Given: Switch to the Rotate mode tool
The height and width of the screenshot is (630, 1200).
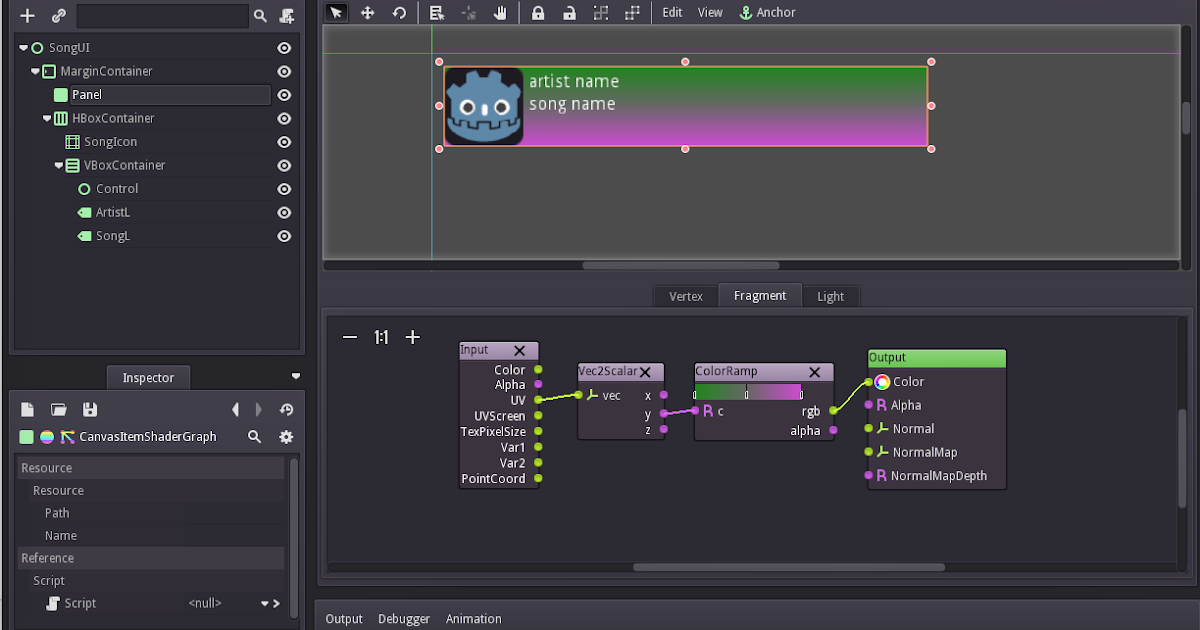Looking at the screenshot, I should (400, 12).
